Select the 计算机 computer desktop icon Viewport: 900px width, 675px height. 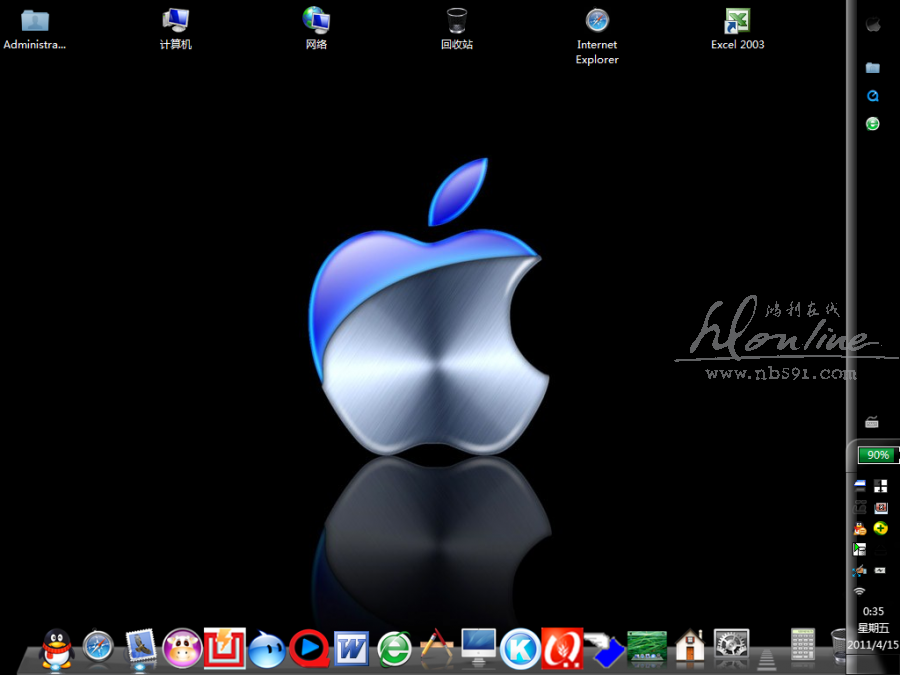(x=176, y=28)
